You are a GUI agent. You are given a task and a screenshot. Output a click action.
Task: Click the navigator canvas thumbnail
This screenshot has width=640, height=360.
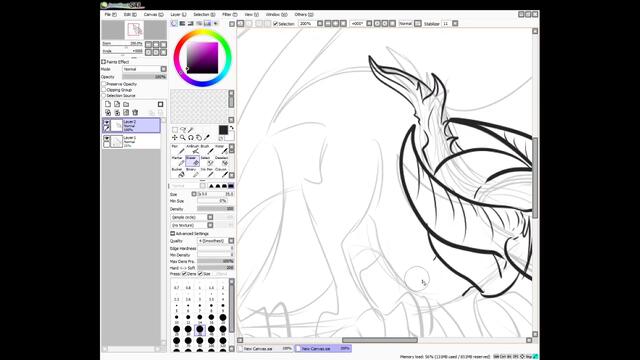click(134, 30)
